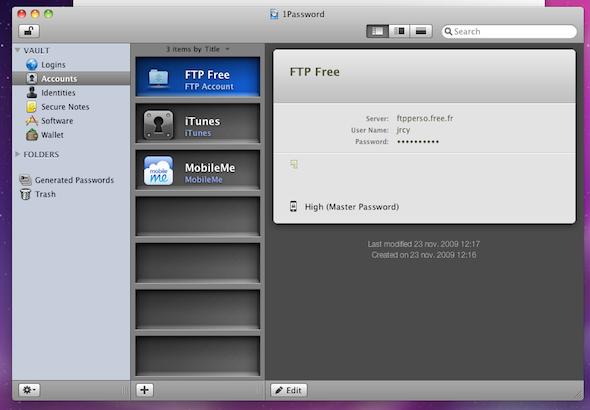Collapse the VAULT section triangle
590x410 pixels.
[x=17, y=50]
